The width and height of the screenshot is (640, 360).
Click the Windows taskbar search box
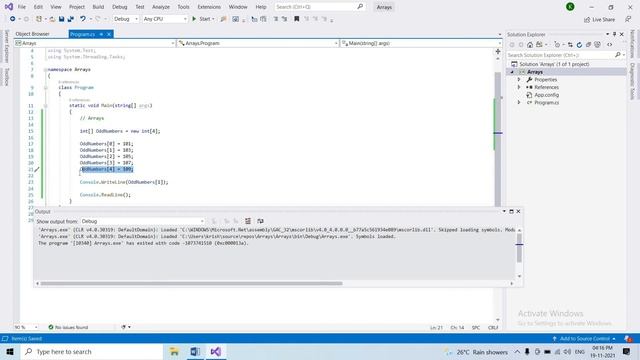click(x=91, y=351)
